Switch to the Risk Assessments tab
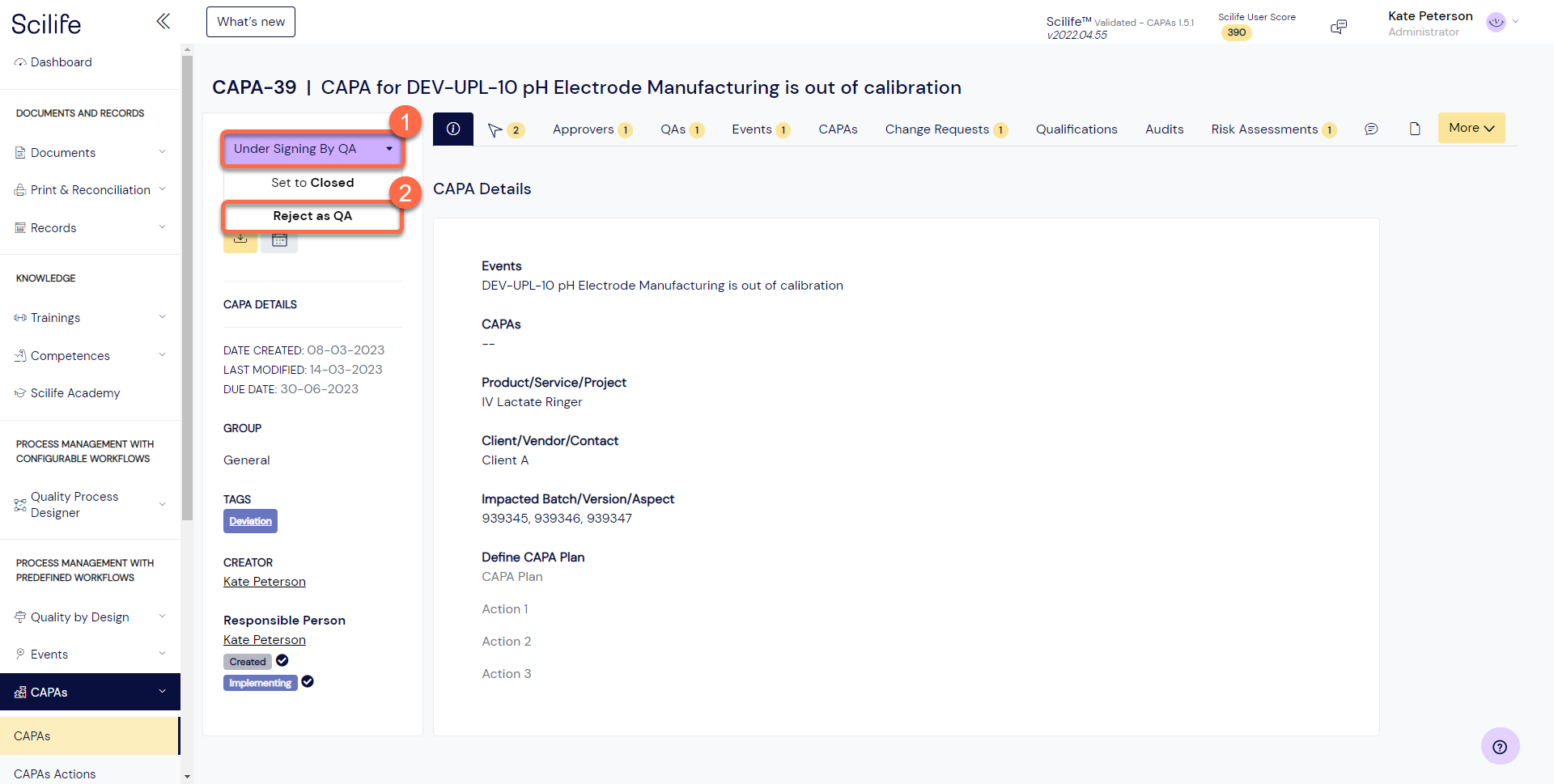 1273,129
